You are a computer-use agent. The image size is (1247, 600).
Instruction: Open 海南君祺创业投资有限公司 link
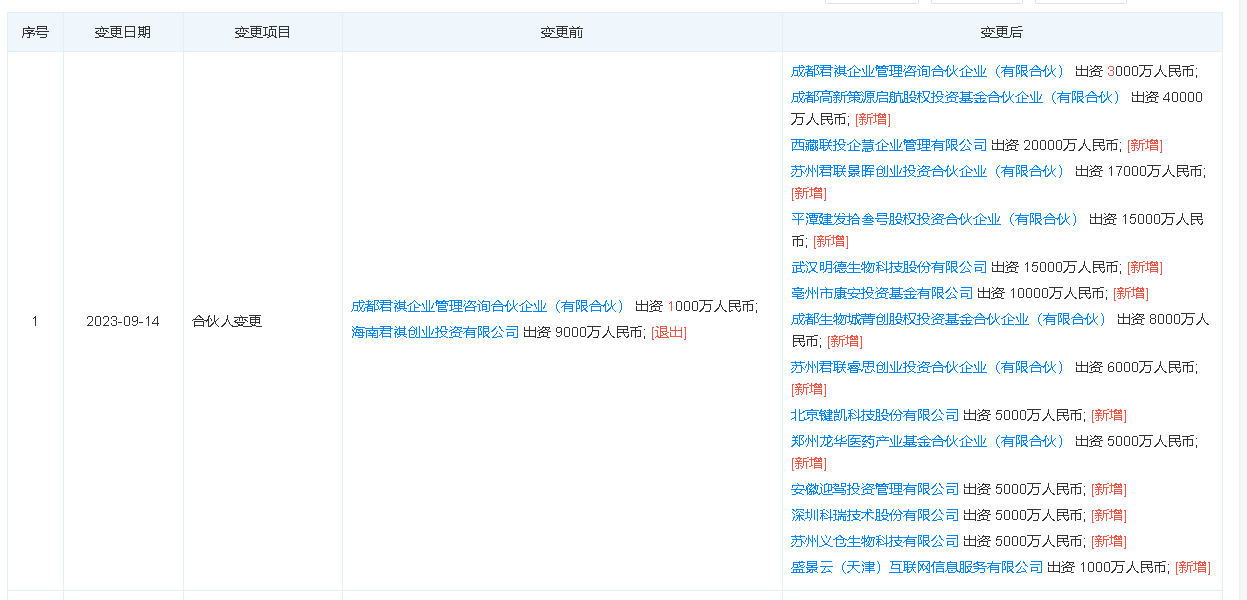pos(435,333)
